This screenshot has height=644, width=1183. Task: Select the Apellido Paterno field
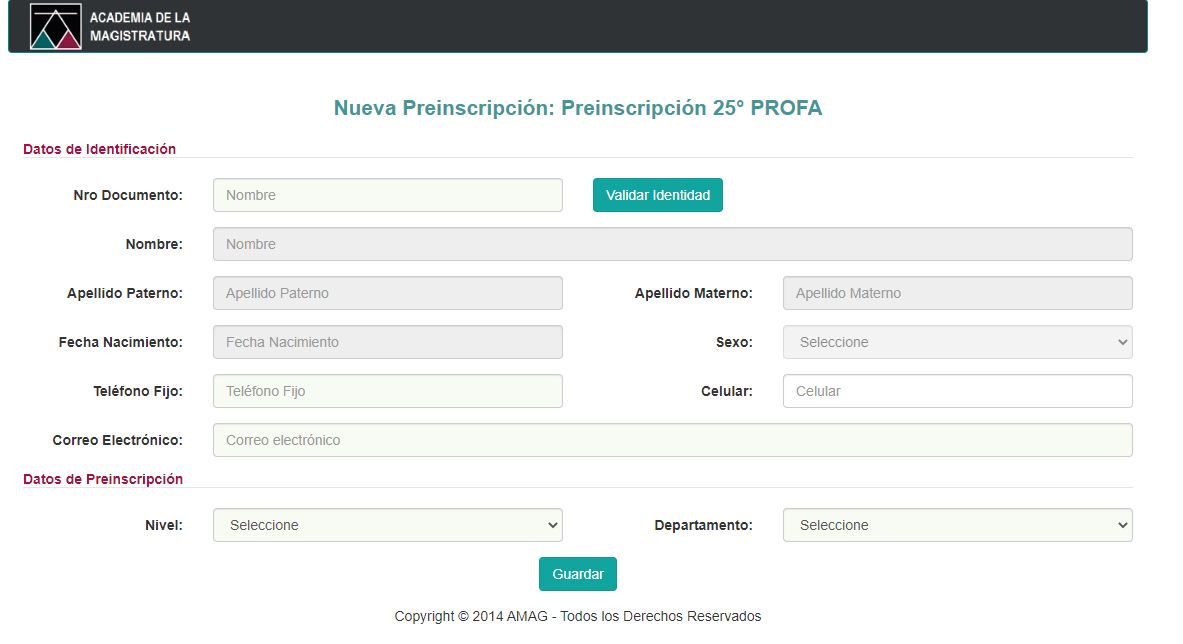tap(387, 293)
